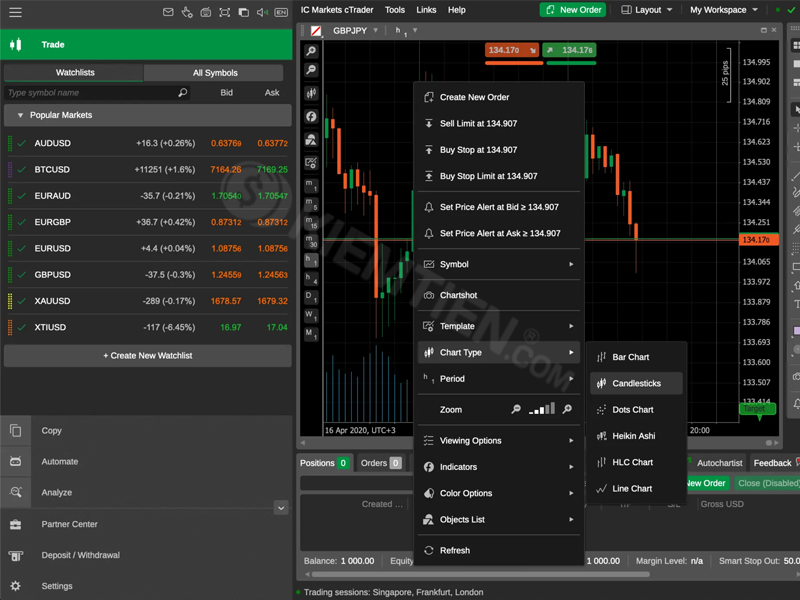Toggle GBPUSD checkmark in watchlist
This screenshot has width=800, height=600.
(x=21, y=274)
